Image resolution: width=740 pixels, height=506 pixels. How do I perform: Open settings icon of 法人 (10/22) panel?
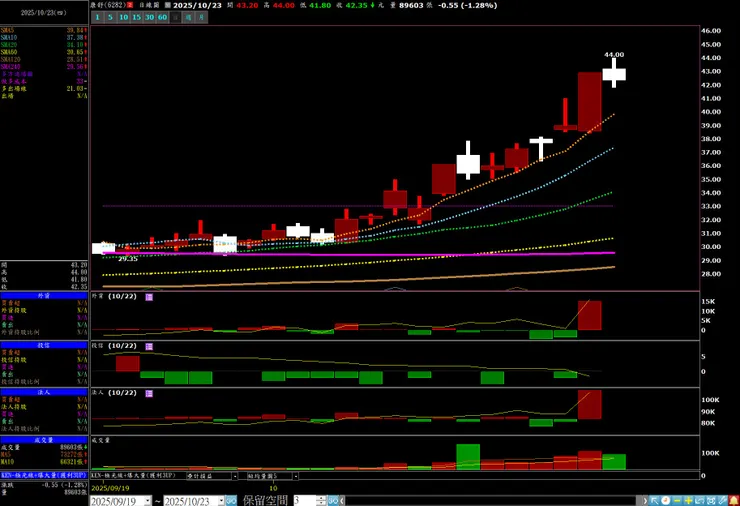[x=149, y=393]
